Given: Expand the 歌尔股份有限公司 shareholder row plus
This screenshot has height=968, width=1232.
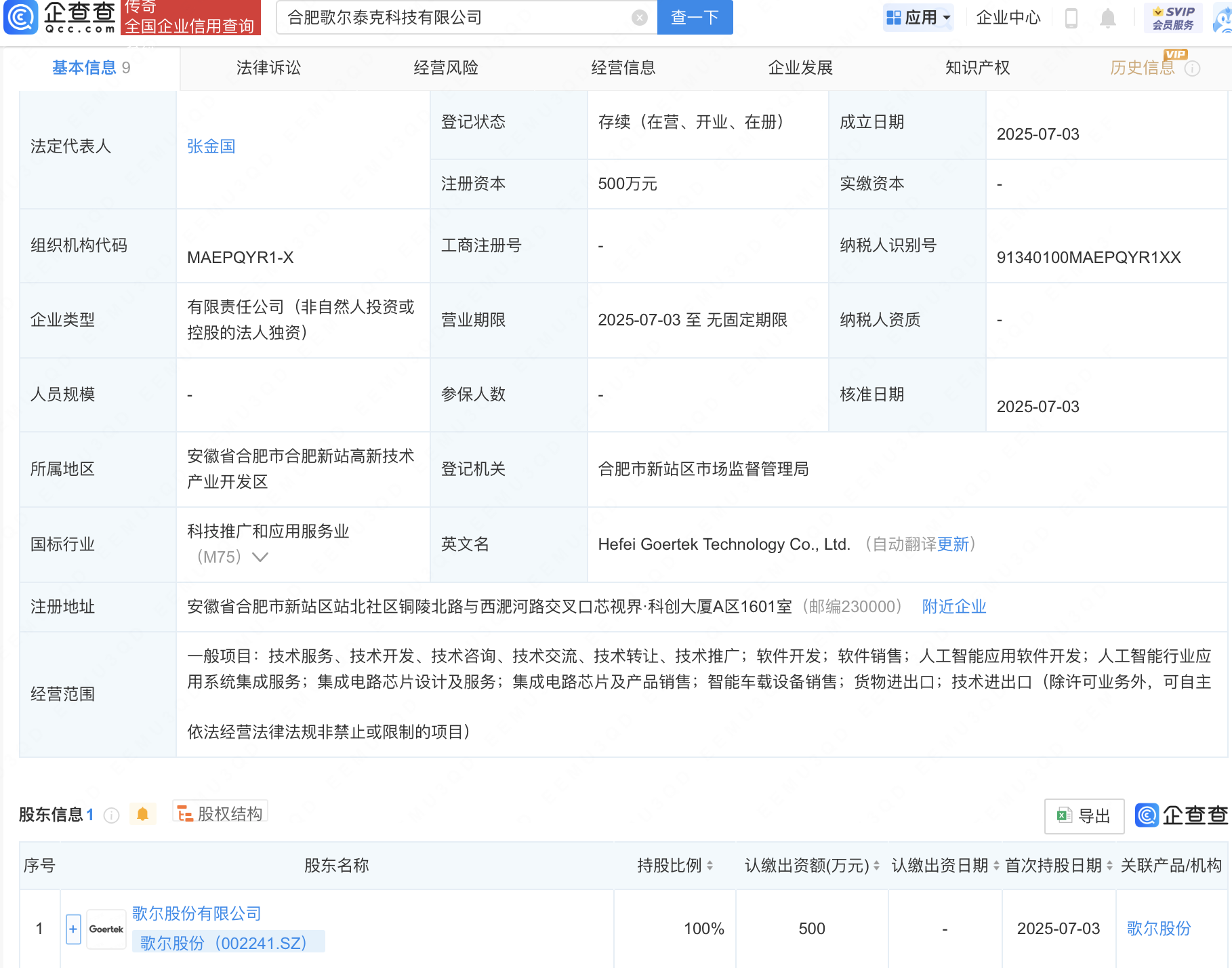Looking at the screenshot, I should [x=73, y=929].
